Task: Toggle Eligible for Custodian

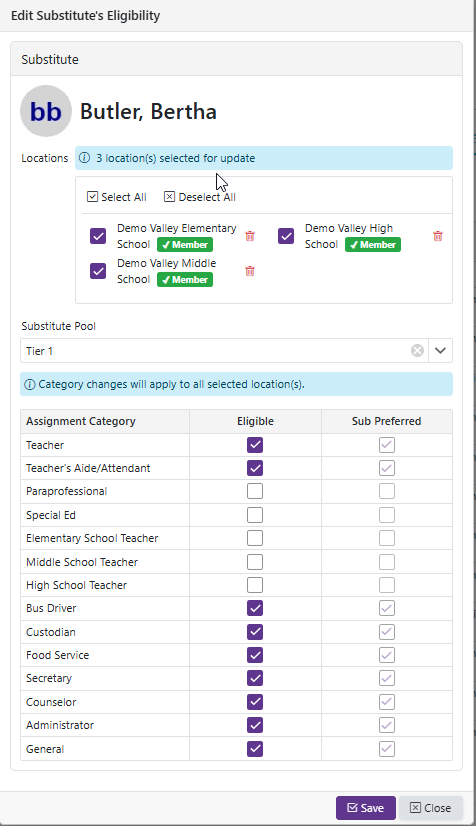Action: click(x=255, y=632)
